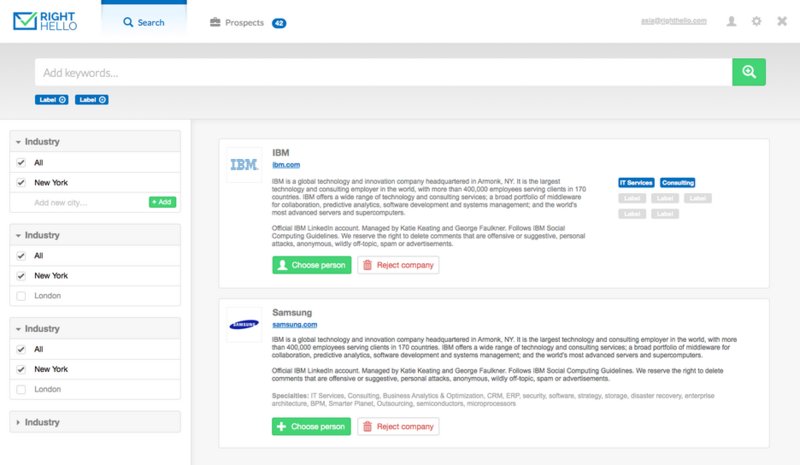Click the Samsung company logo

244,324
